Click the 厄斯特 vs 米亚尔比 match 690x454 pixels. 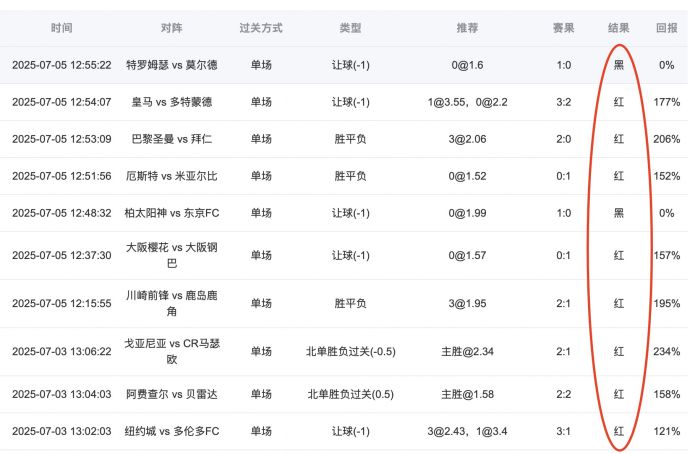pyautogui.click(x=171, y=176)
